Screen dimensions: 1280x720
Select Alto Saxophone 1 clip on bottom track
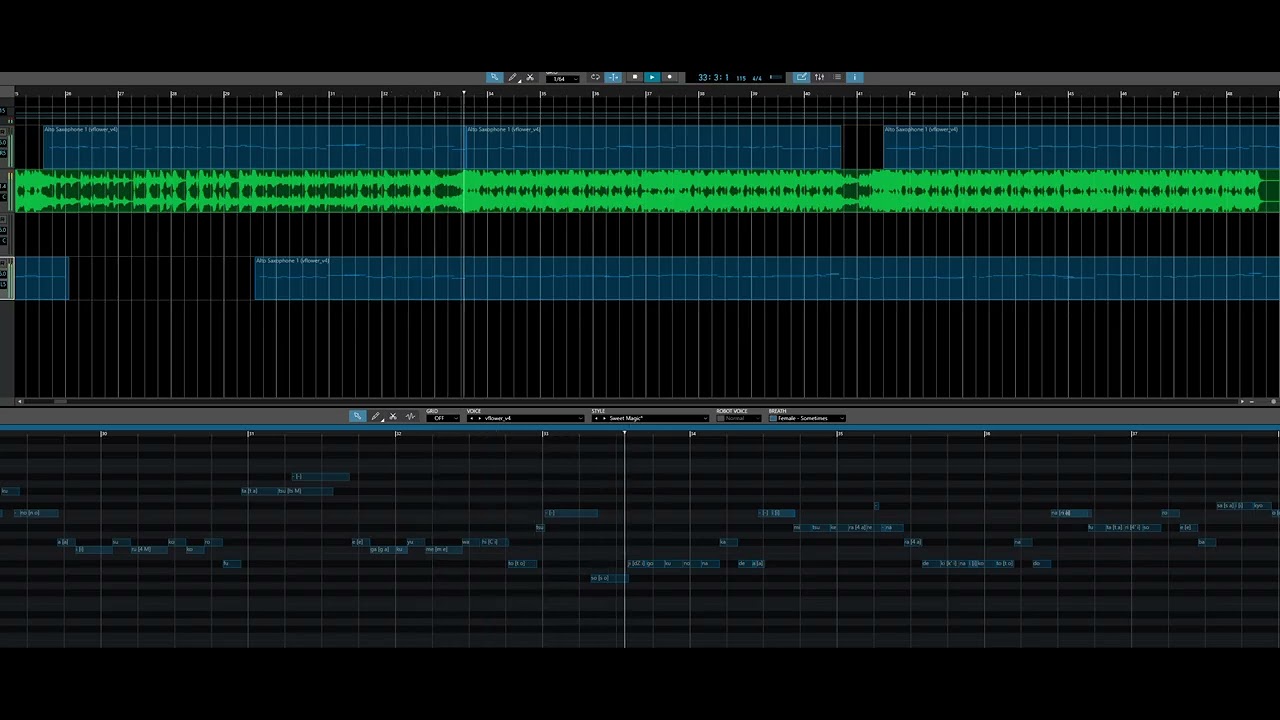pos(767,278)
